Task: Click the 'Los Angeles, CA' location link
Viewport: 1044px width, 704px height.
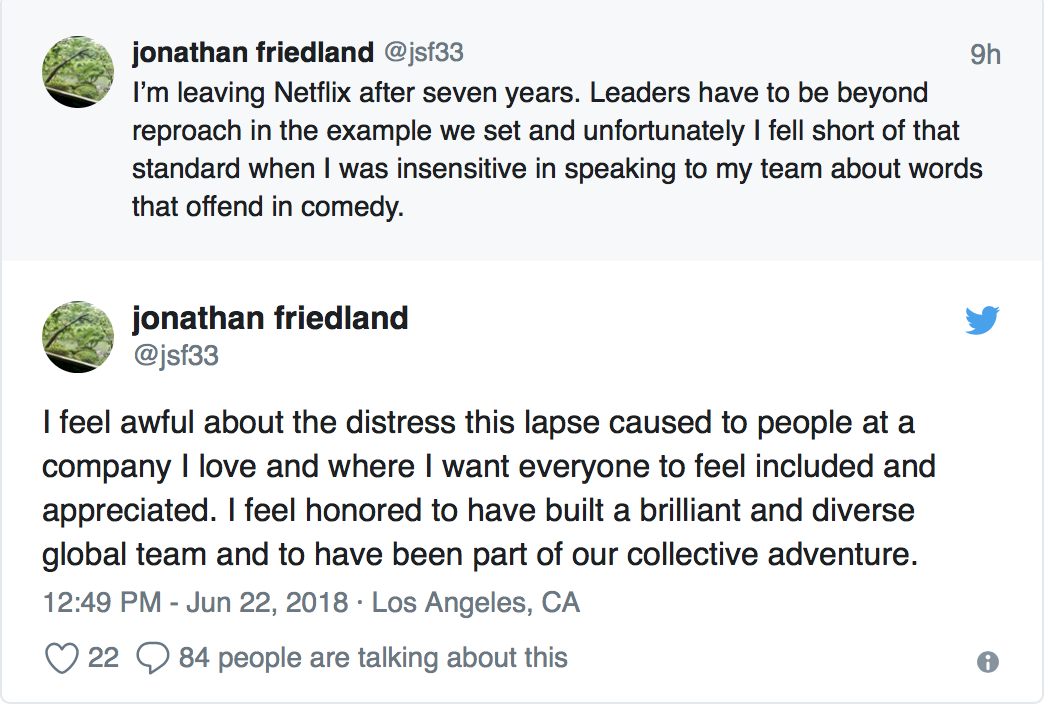Action: coord(476,603)
